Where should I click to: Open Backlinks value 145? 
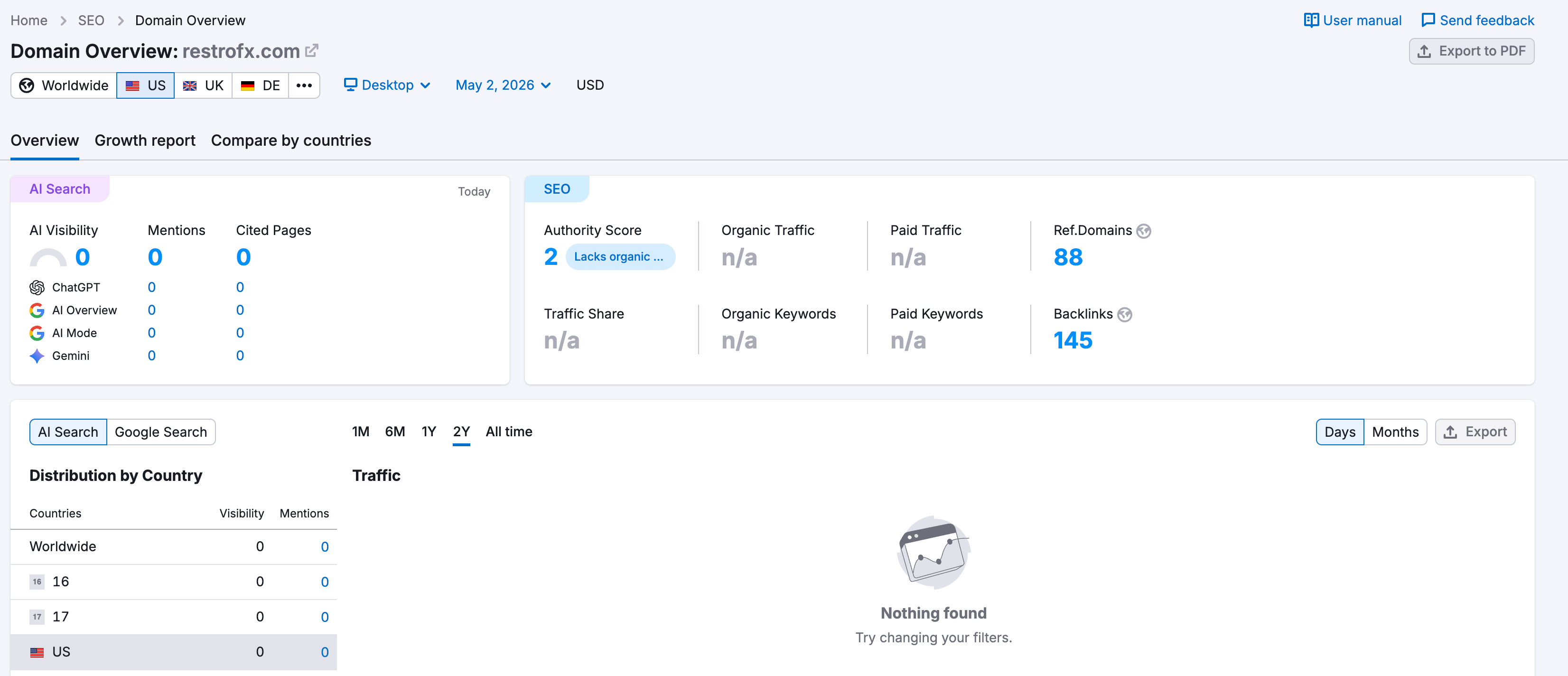(x=1073, y=340)
